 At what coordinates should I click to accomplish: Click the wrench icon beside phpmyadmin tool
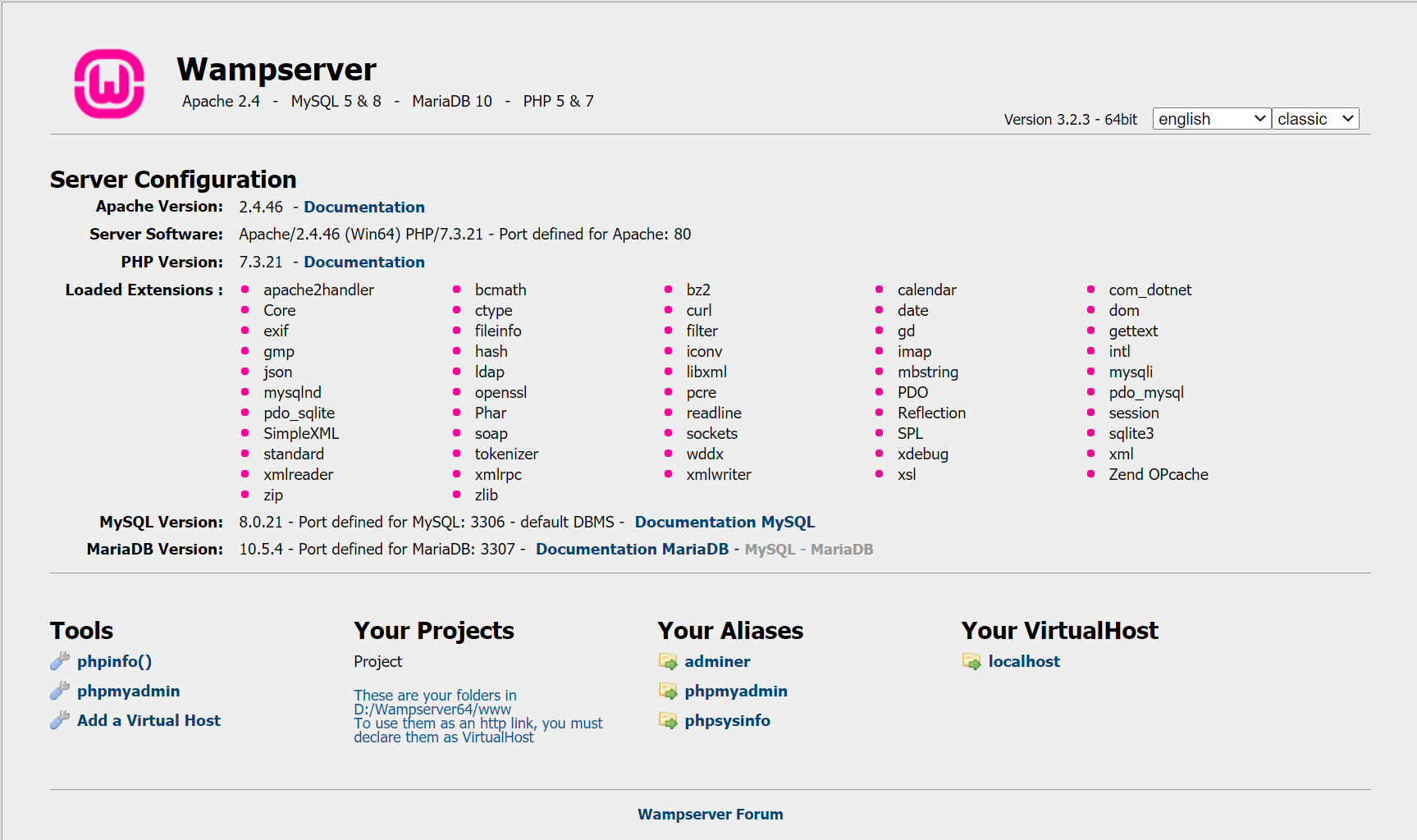point(60,691)
